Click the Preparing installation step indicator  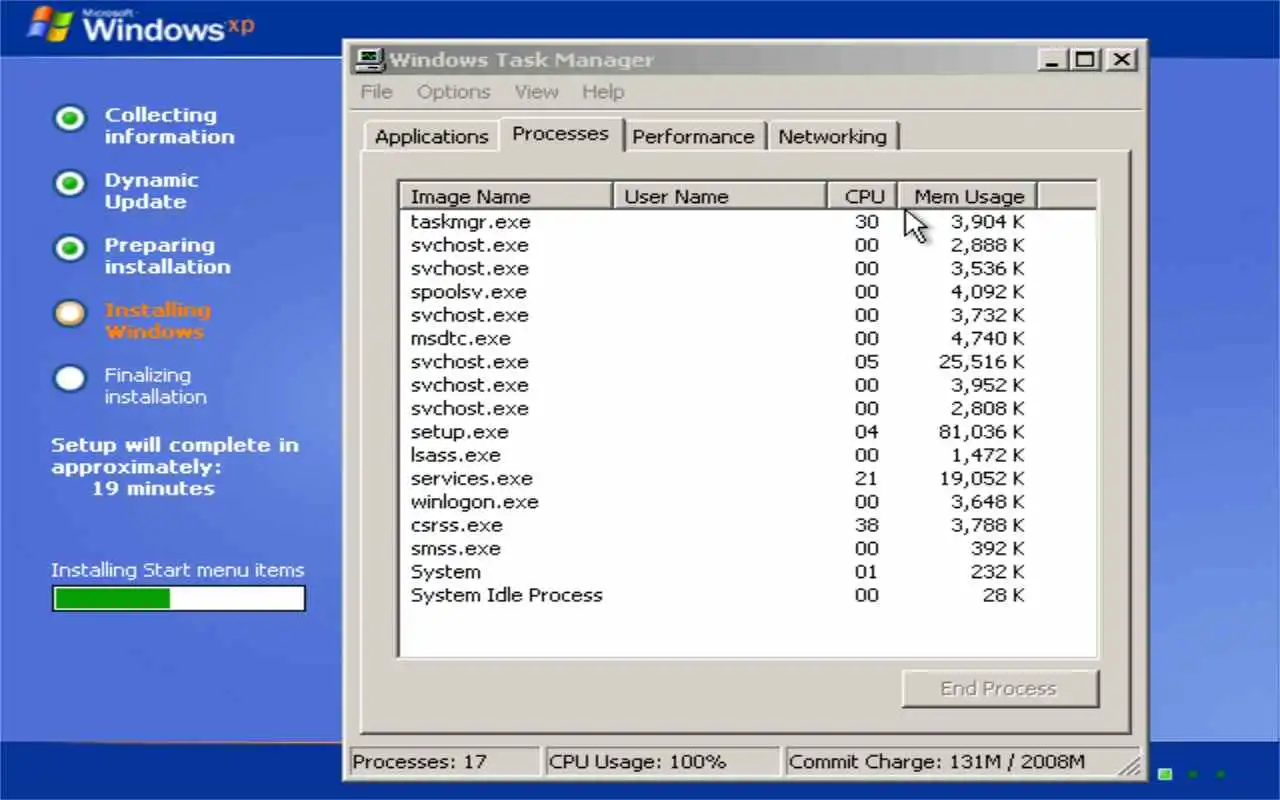click(69, 249)
